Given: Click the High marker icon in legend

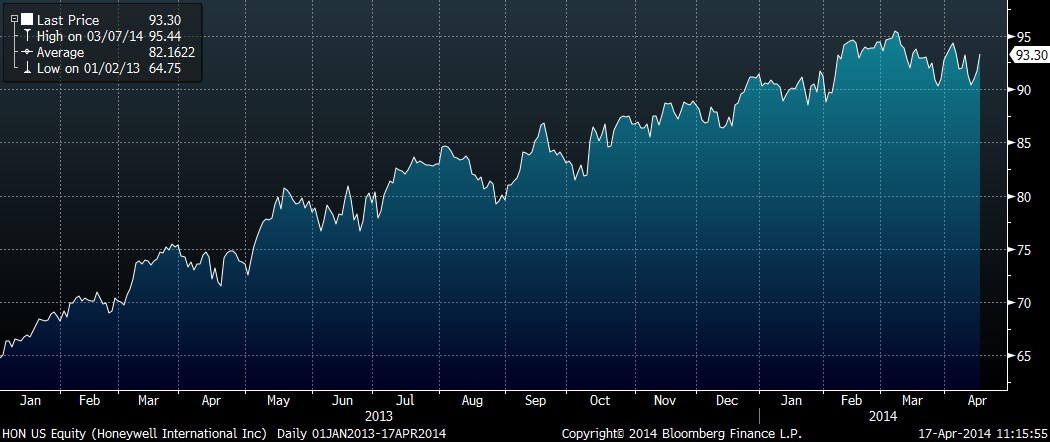Looking at the screenshot, I should [x=26, y=35].
